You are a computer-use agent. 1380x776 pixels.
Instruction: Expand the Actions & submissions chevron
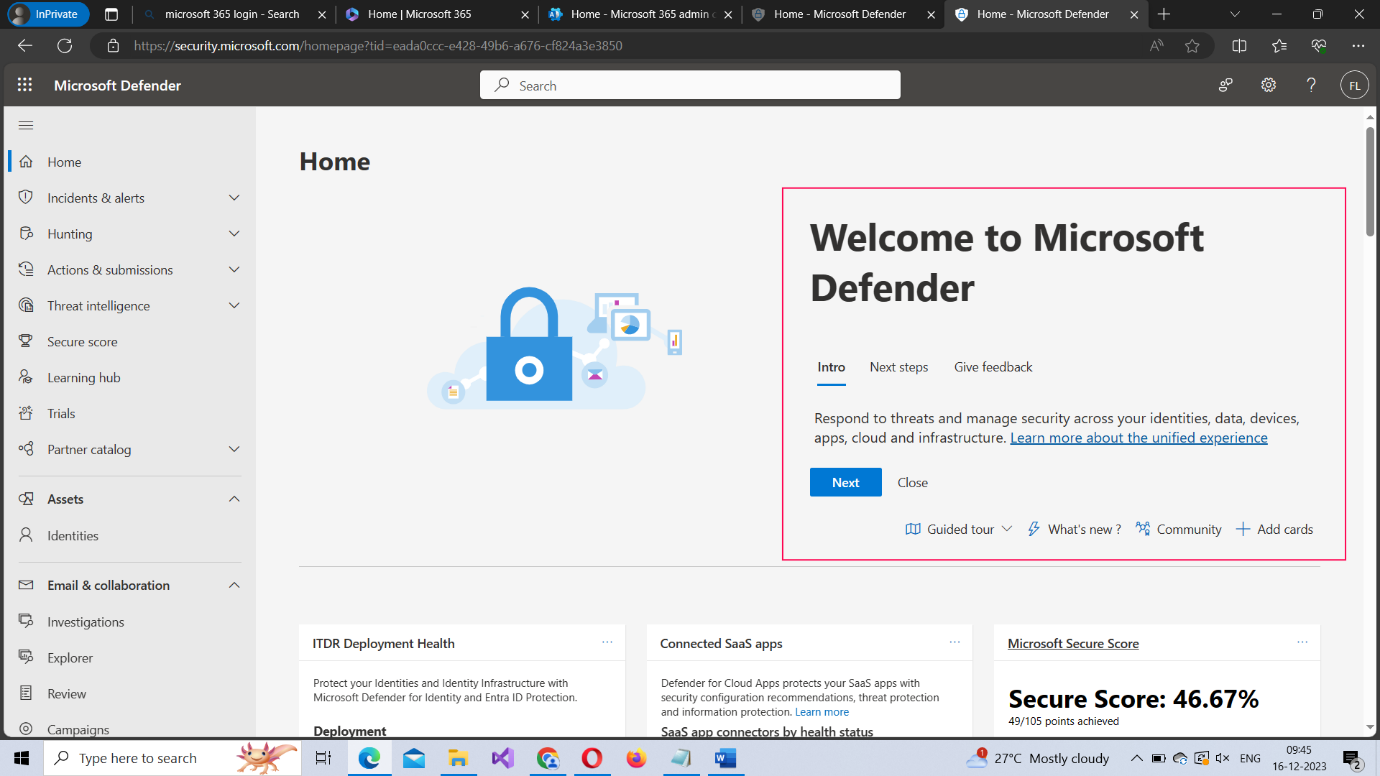tap(234, 270)
